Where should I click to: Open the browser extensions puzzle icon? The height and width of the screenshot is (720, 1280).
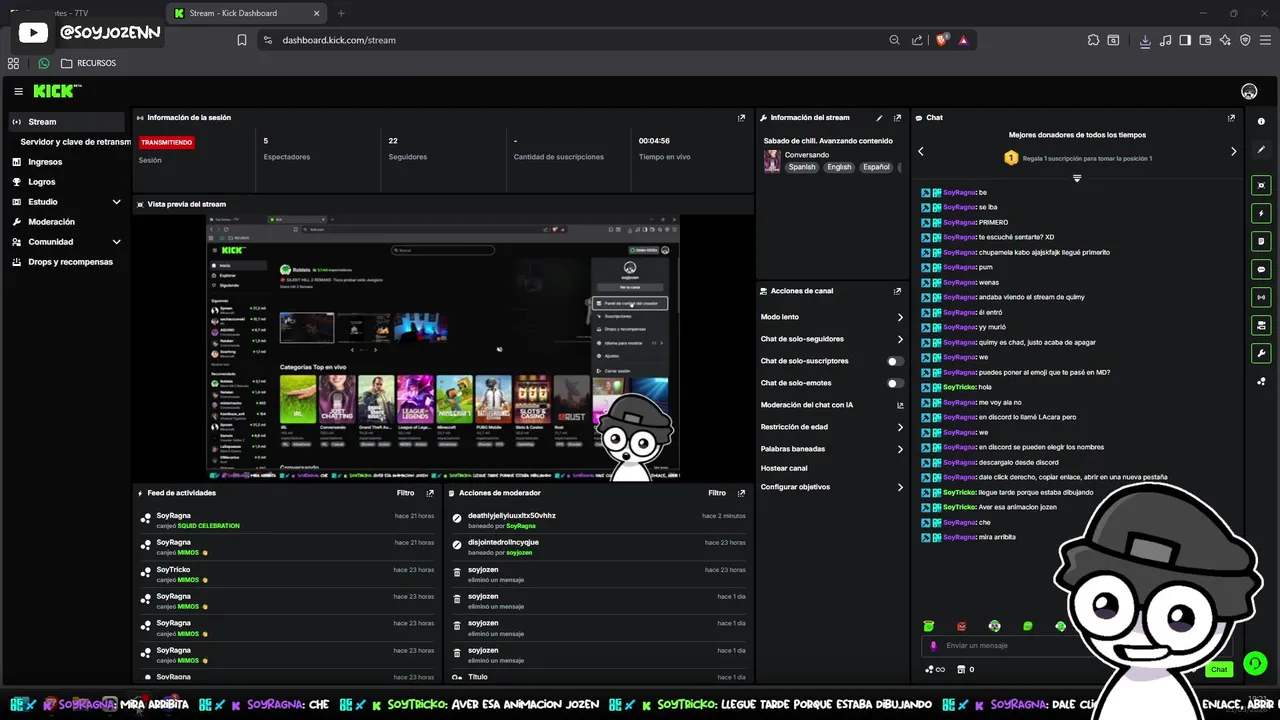pos(1093,40)
